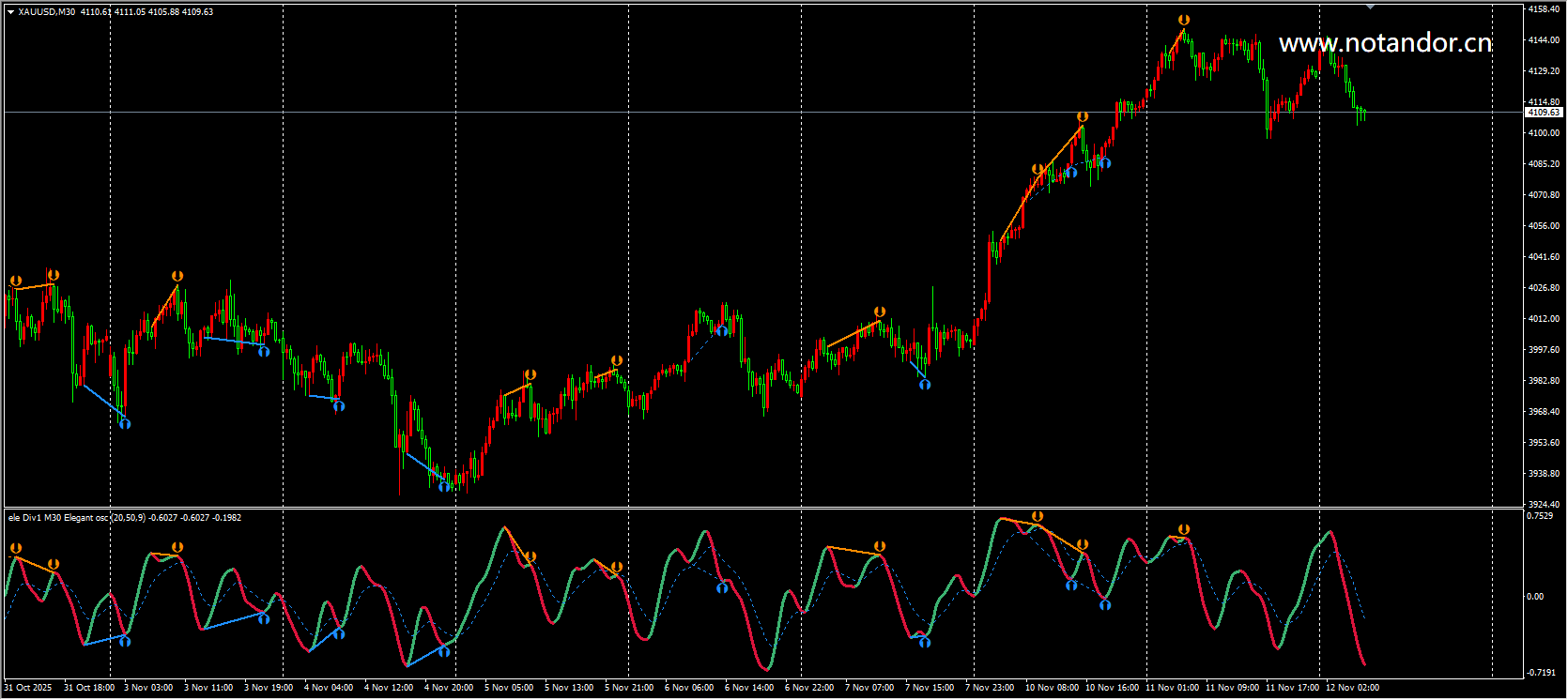
Task: Select the current price label 4109.63
Action: click(1544, 113)
